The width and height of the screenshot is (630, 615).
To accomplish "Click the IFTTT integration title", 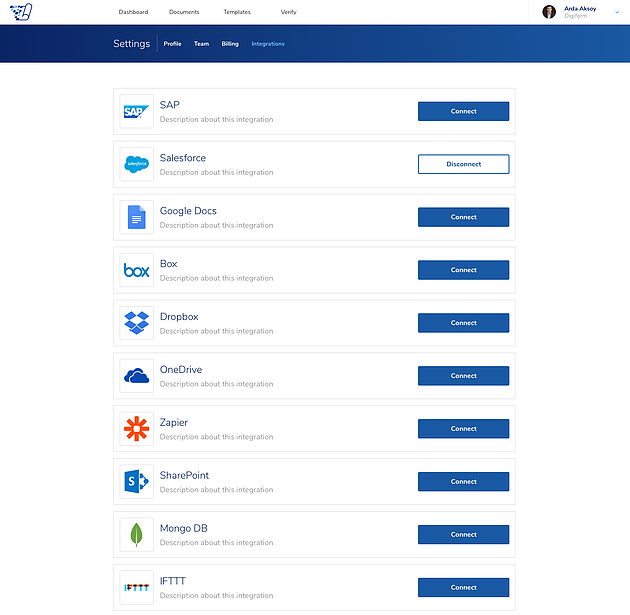I will pos(173,581).
